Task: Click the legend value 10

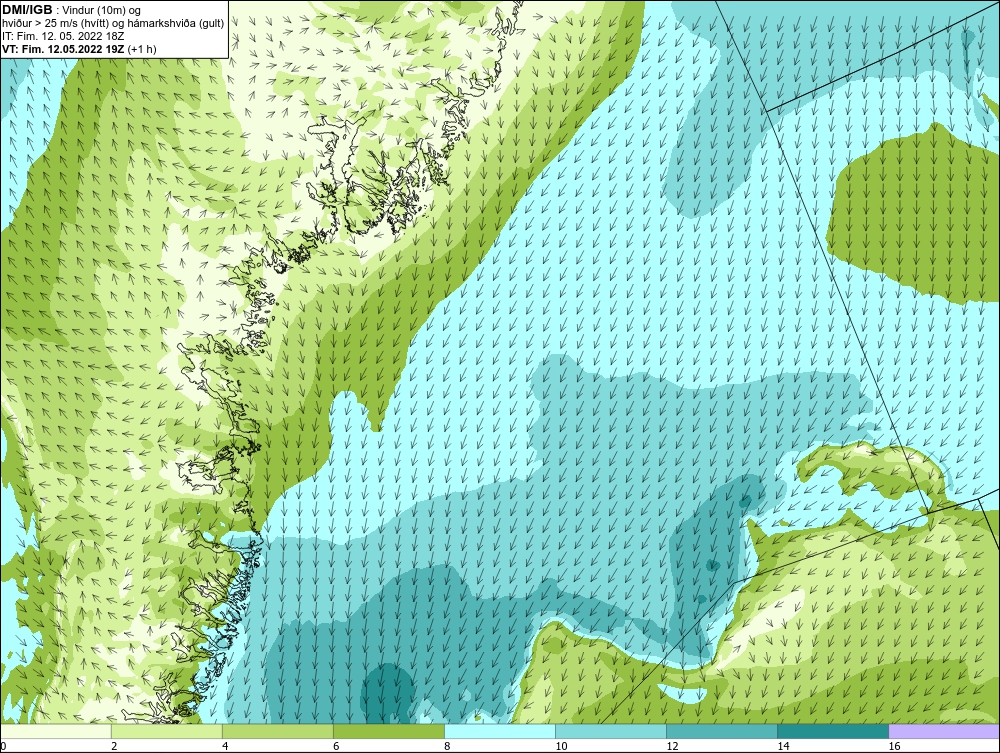Action: click(x=561, y=746)
